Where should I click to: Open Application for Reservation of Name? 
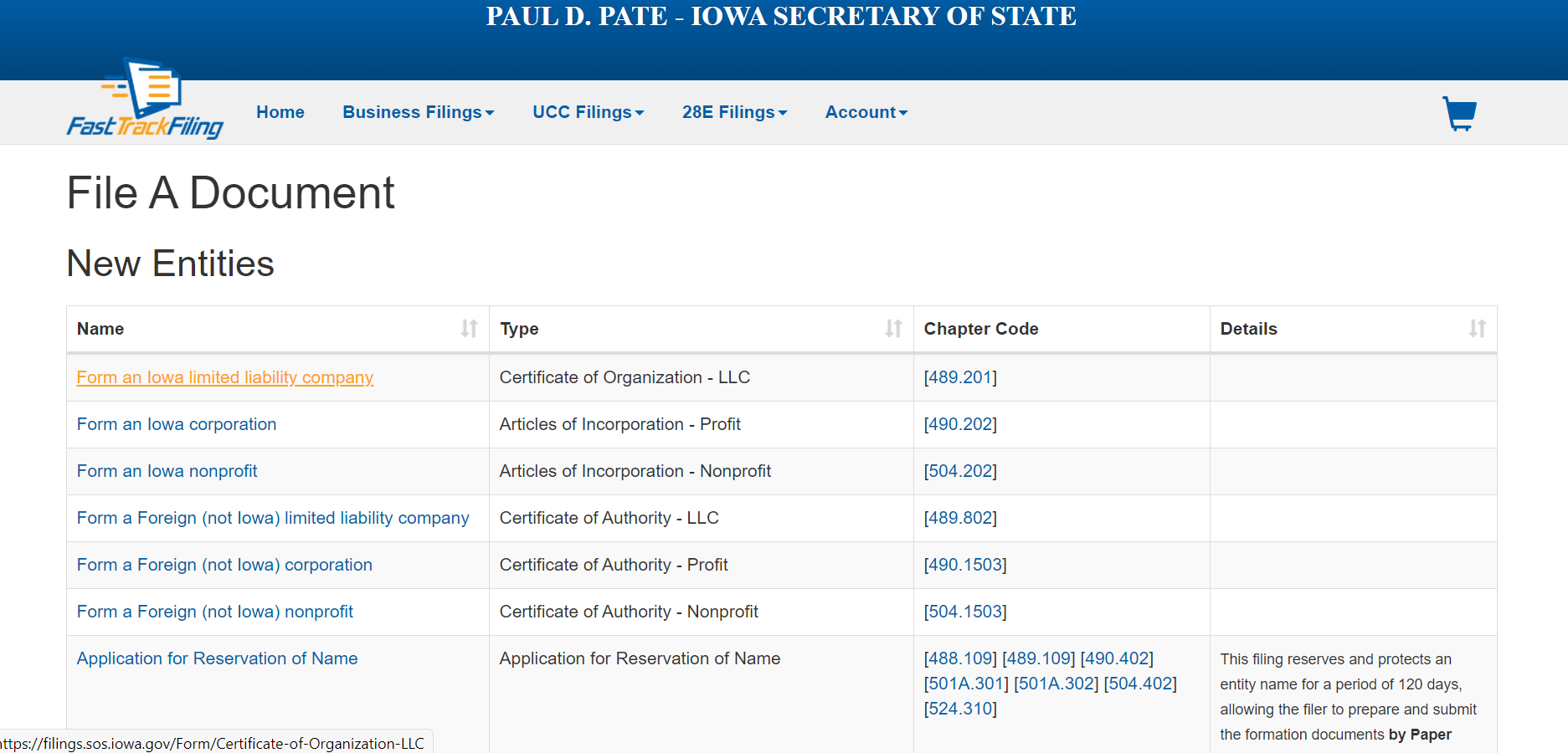(x=217, y=658)
